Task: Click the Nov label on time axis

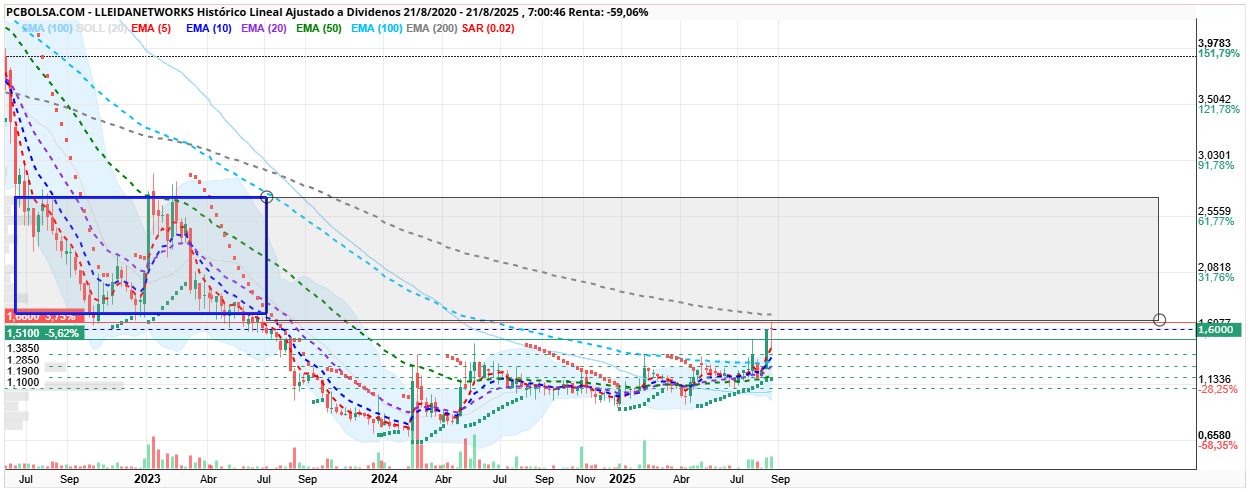Action: tap(586, 480)
